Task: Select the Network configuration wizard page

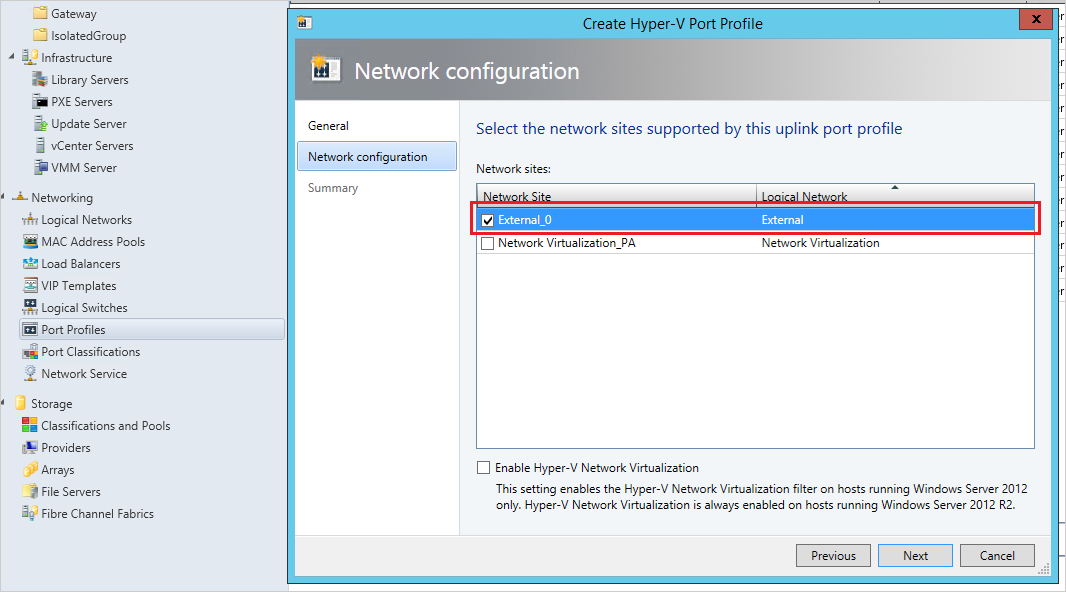Action: pyautogui.click(x=377, y=156)
